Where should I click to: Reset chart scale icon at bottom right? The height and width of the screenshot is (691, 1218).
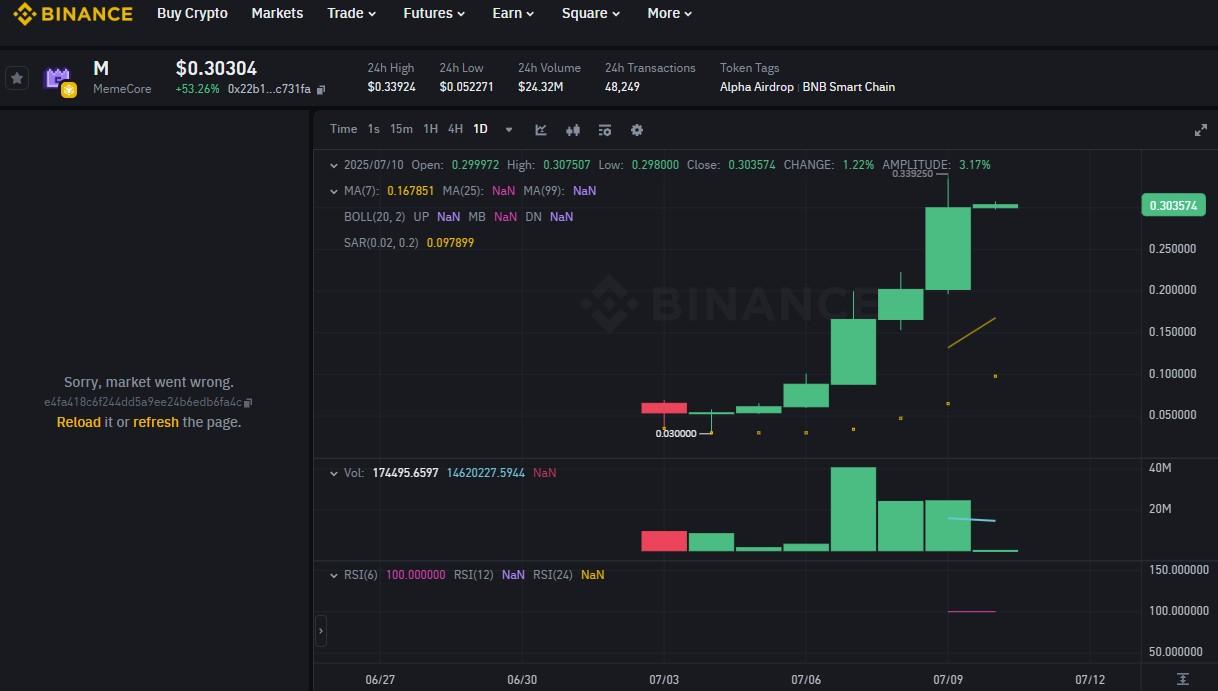click(x=1183, y=679)
